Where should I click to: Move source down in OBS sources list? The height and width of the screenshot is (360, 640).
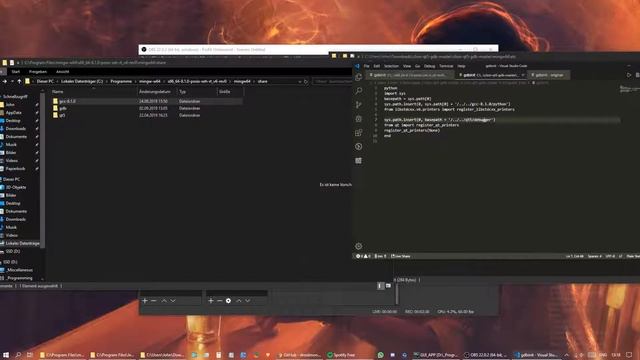(248, 301)
